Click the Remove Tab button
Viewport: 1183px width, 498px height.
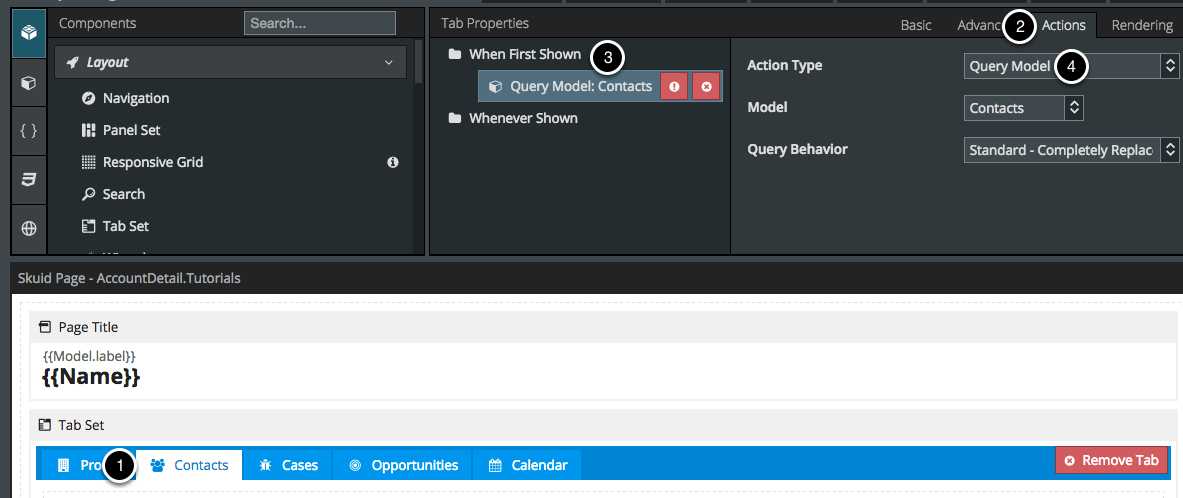click(1111, 460)
